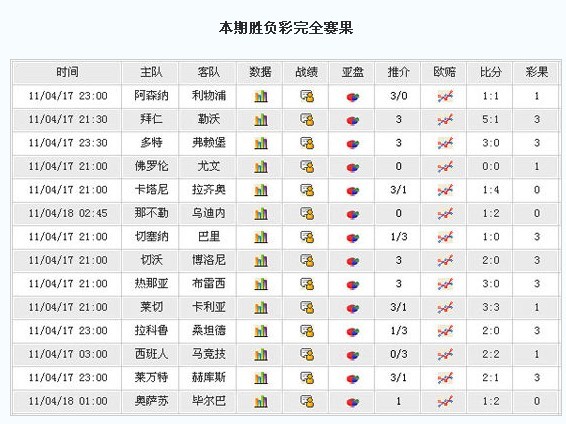Click the 数据 column header
566x424 pixels.
pos(260,72)
